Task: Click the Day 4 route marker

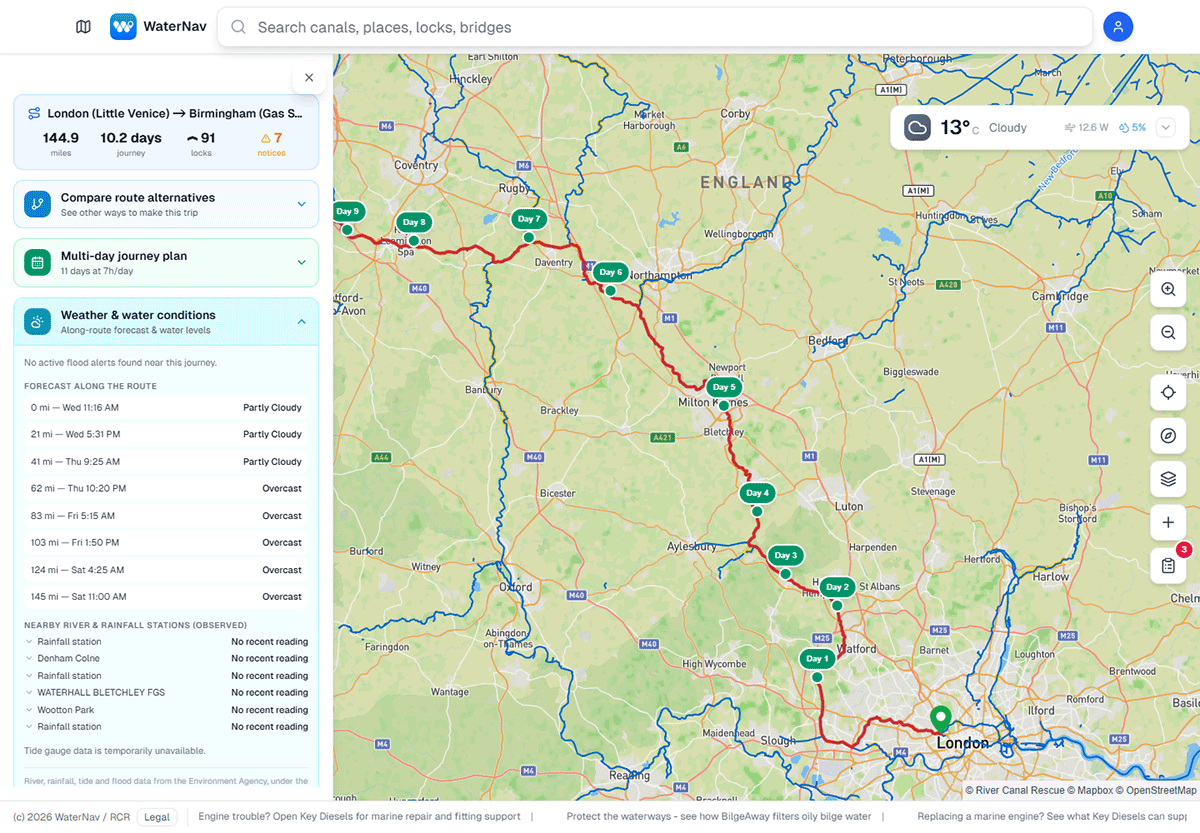Action: tap(758, 493)
